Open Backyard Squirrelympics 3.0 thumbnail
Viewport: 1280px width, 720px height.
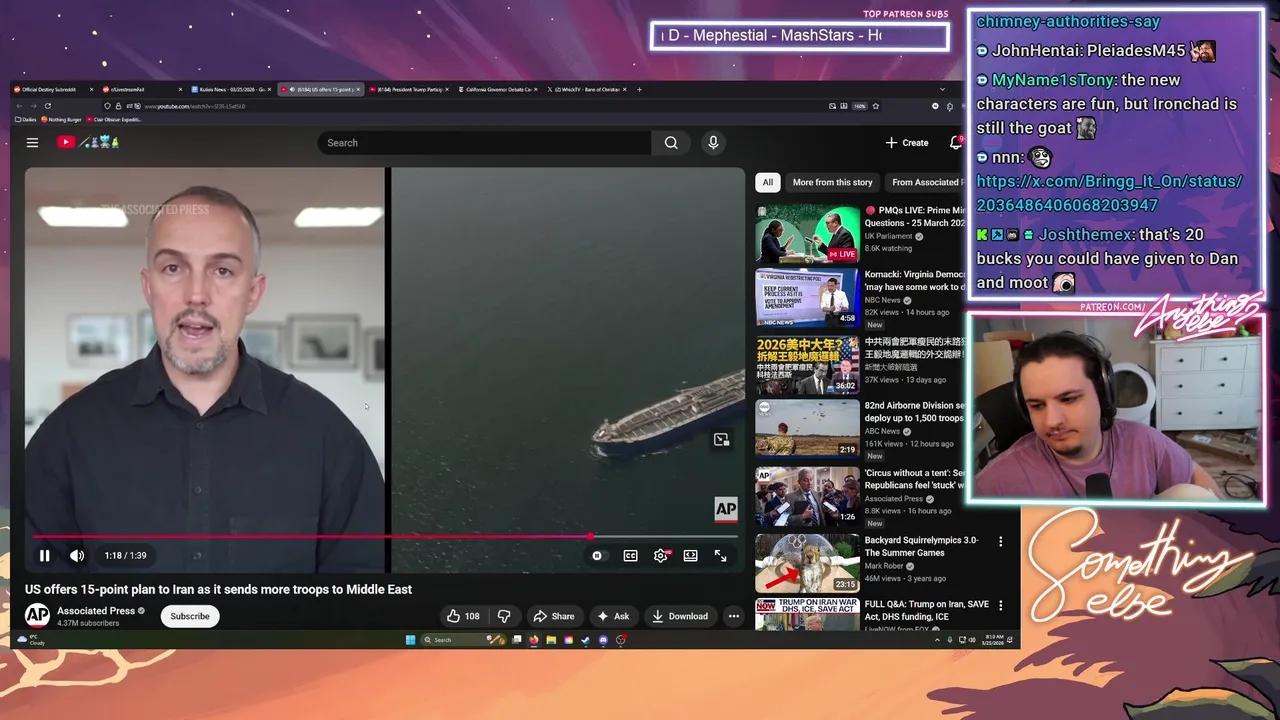tap(807, 562)
